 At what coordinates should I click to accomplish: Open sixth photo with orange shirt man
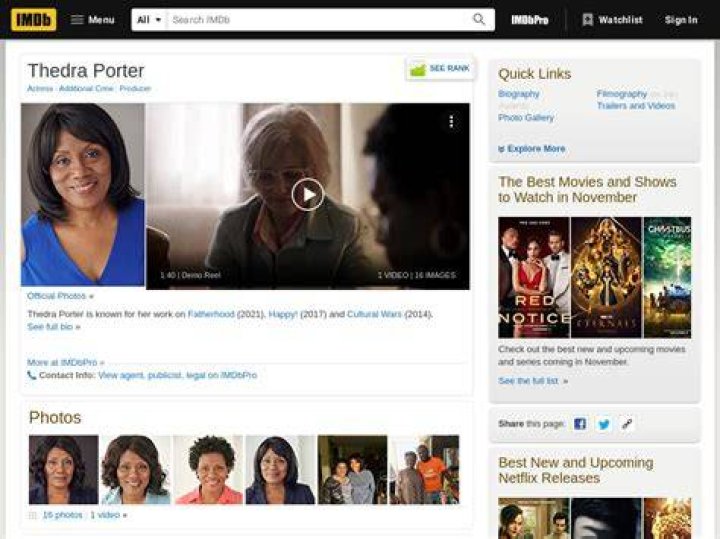[x=425, y=469]
